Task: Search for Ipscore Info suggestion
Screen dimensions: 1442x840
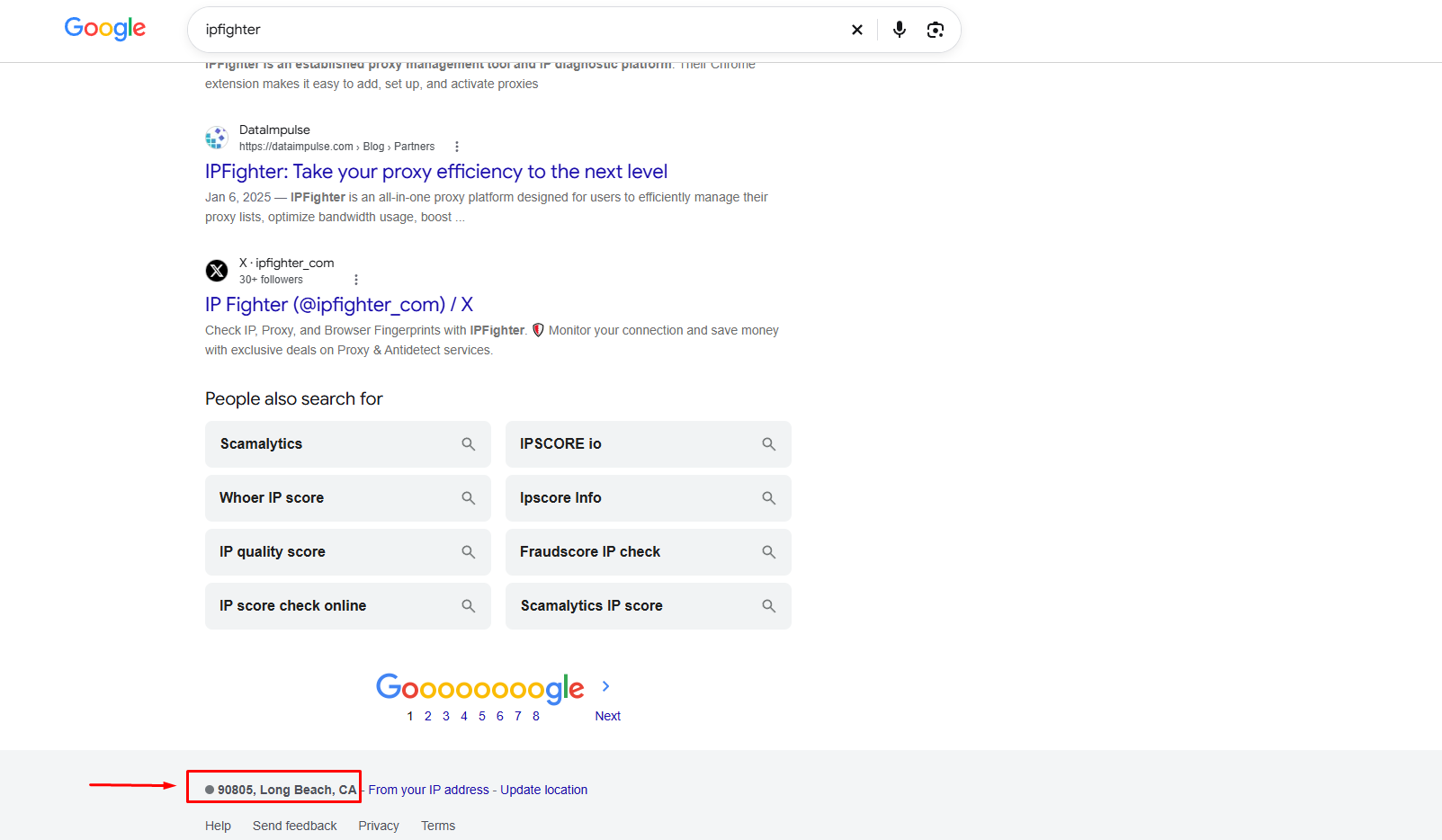Action: click(649, 498)
